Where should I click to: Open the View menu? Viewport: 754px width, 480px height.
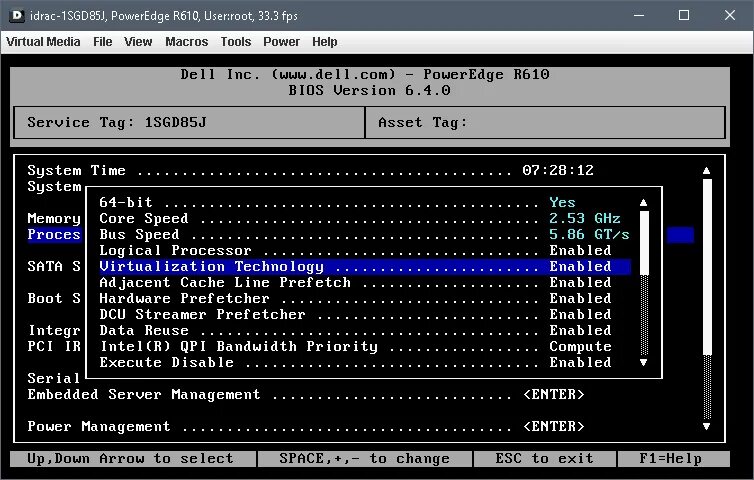pos(138,42)
